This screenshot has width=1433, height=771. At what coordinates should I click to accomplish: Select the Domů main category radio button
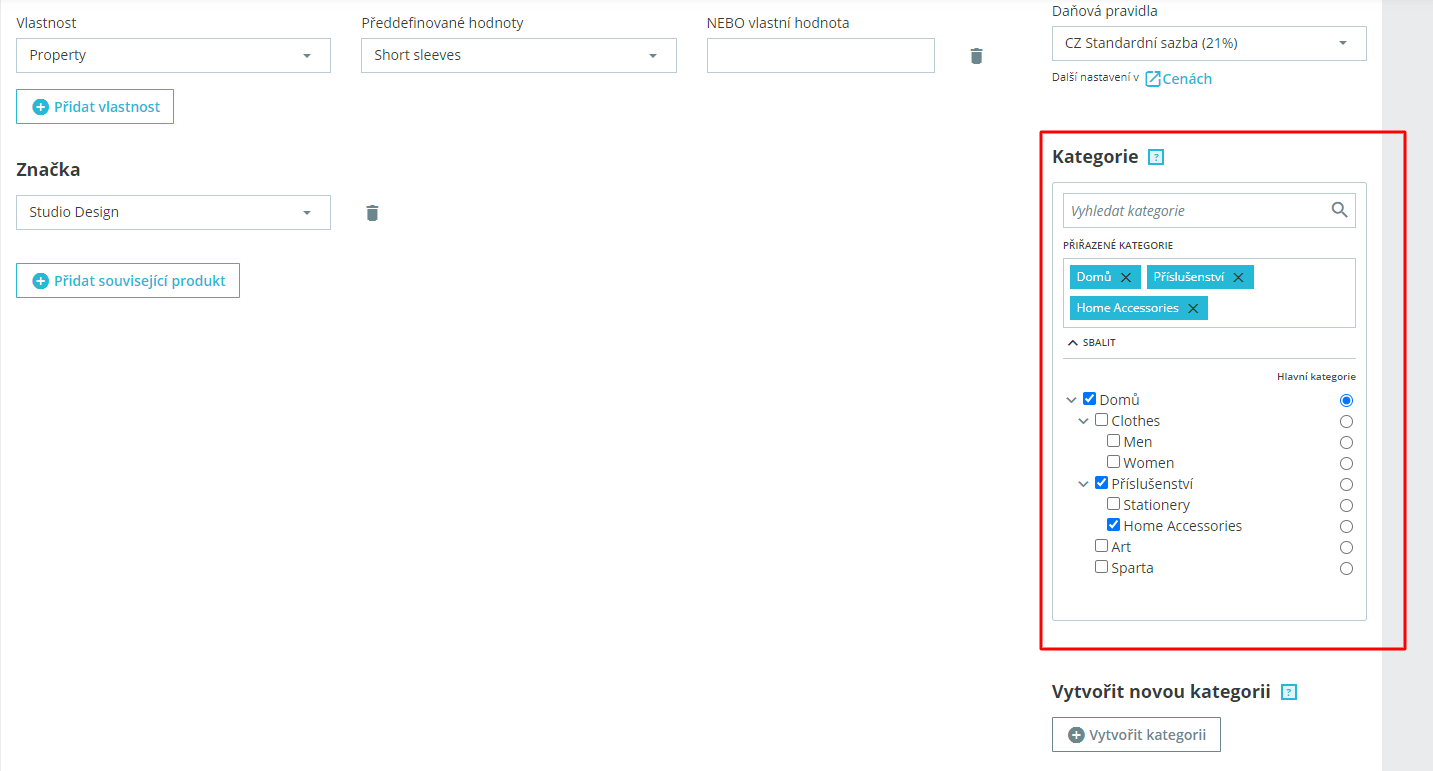[x=1346, y=400]
